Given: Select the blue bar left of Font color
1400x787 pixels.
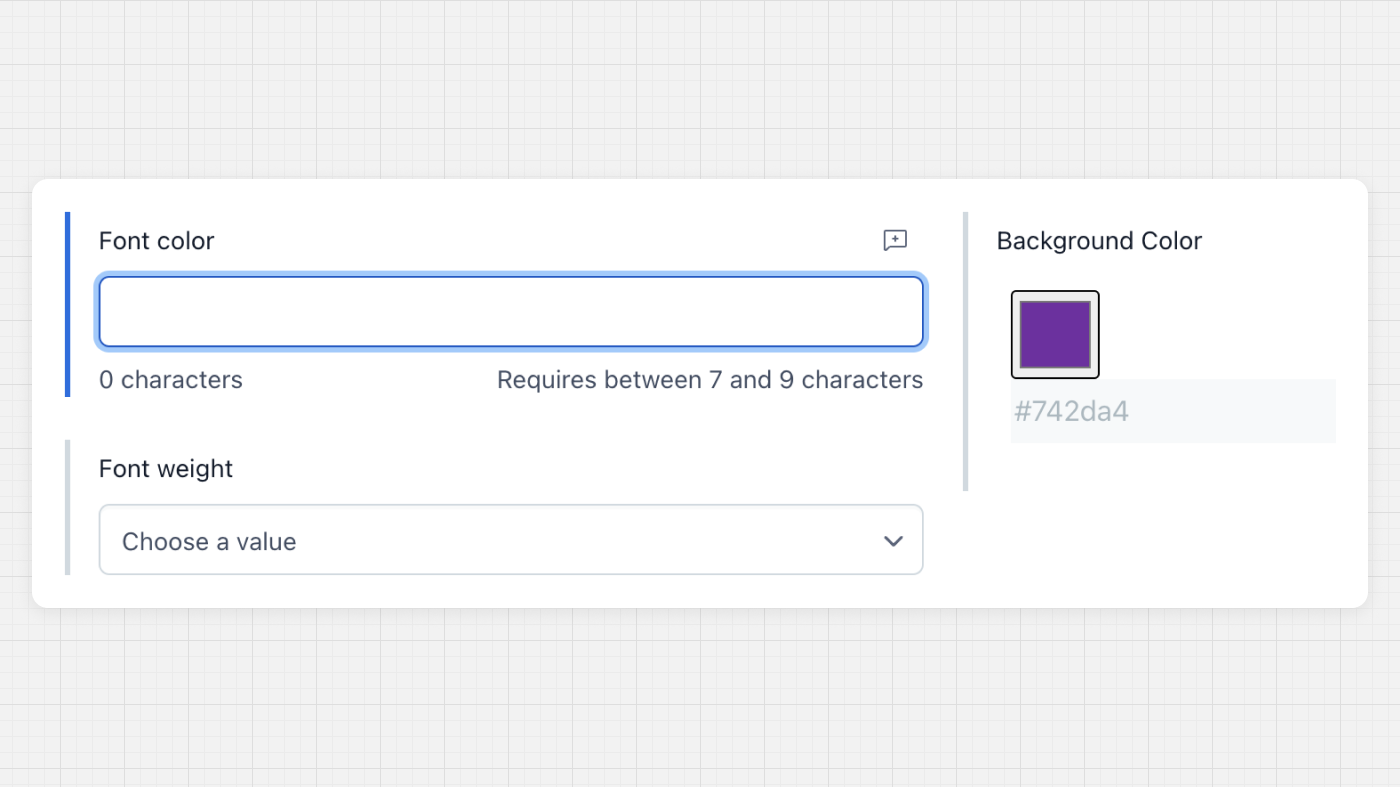Looking at the screenshot, I should (67, 304).
